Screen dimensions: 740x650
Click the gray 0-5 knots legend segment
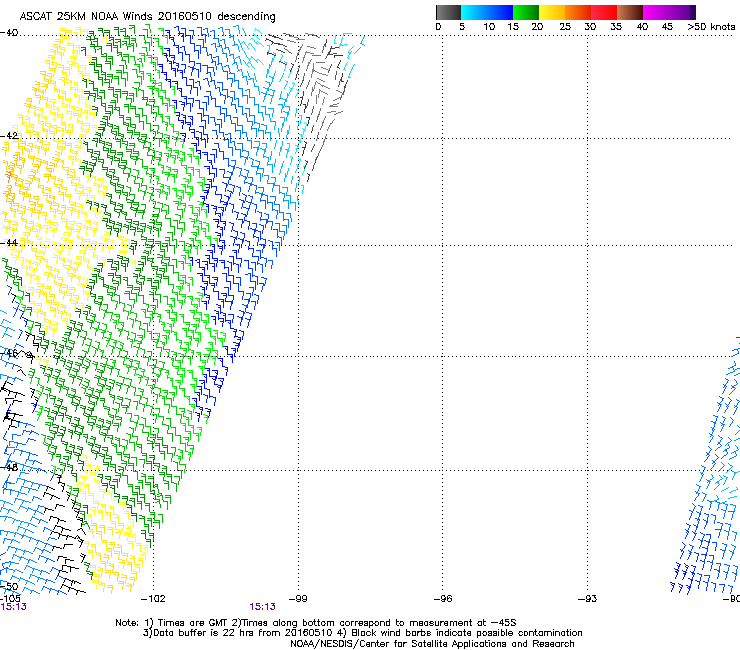pyautogui.click(x=448, y=12)
